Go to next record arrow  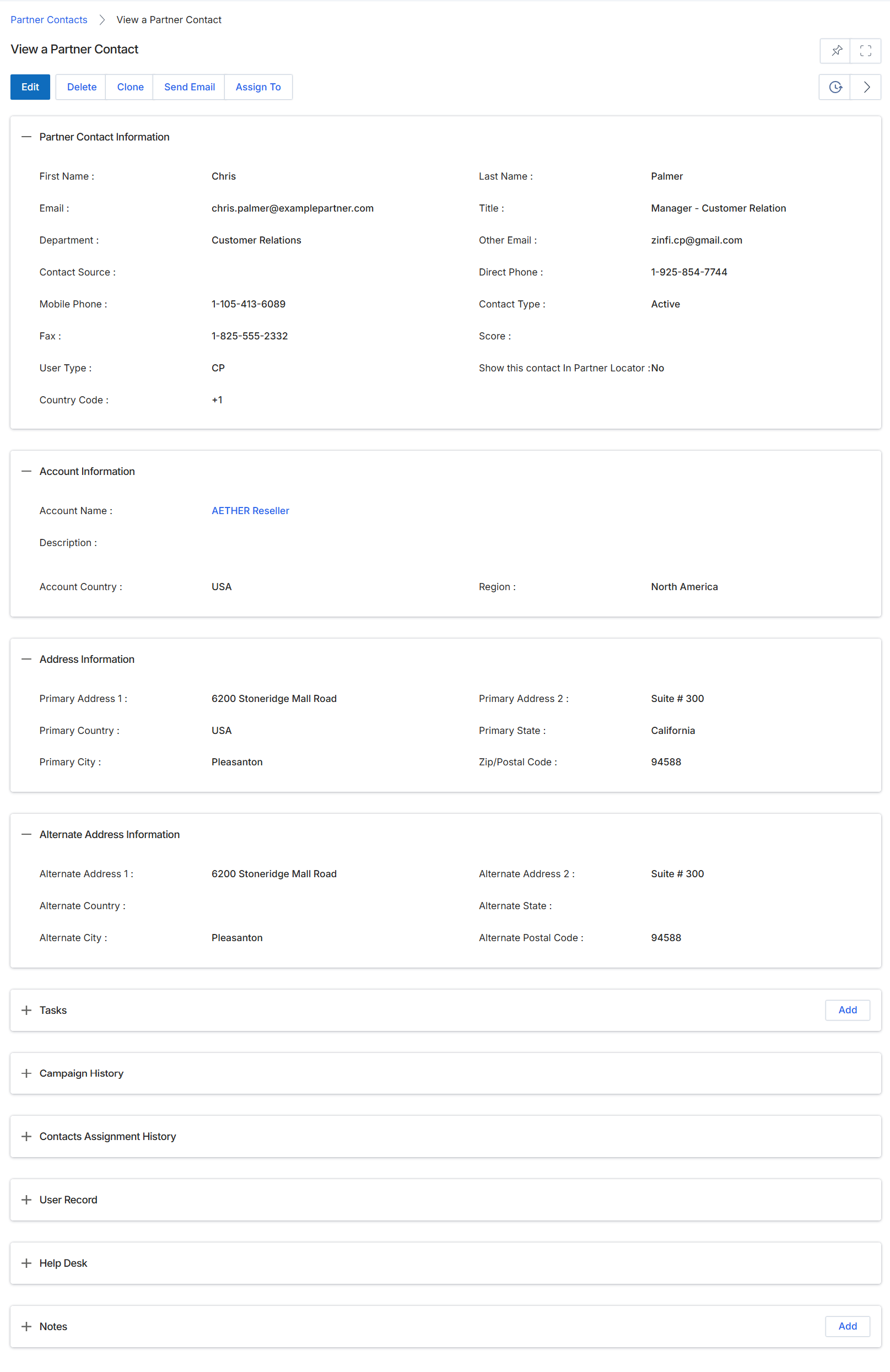click(866, 87)
